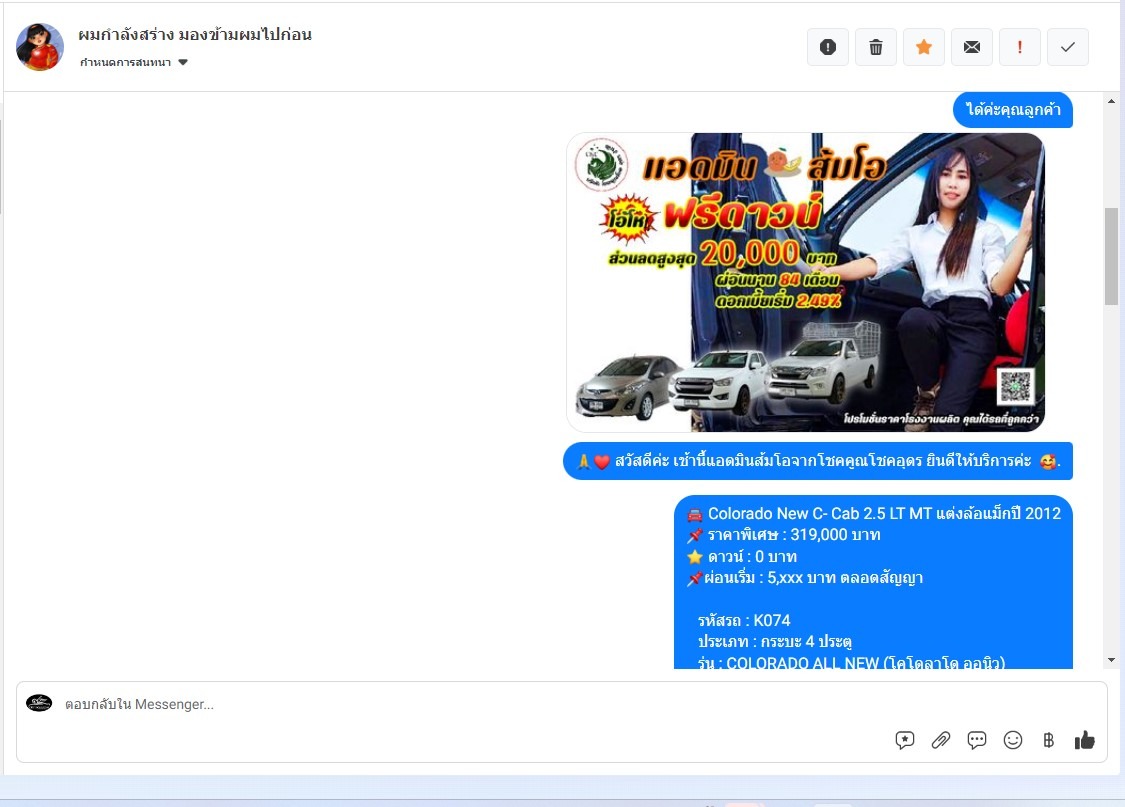This screenshot has width=1125, height=807.
Task: Open instant replies speech bubble icon
Action: tap(976, 740)
